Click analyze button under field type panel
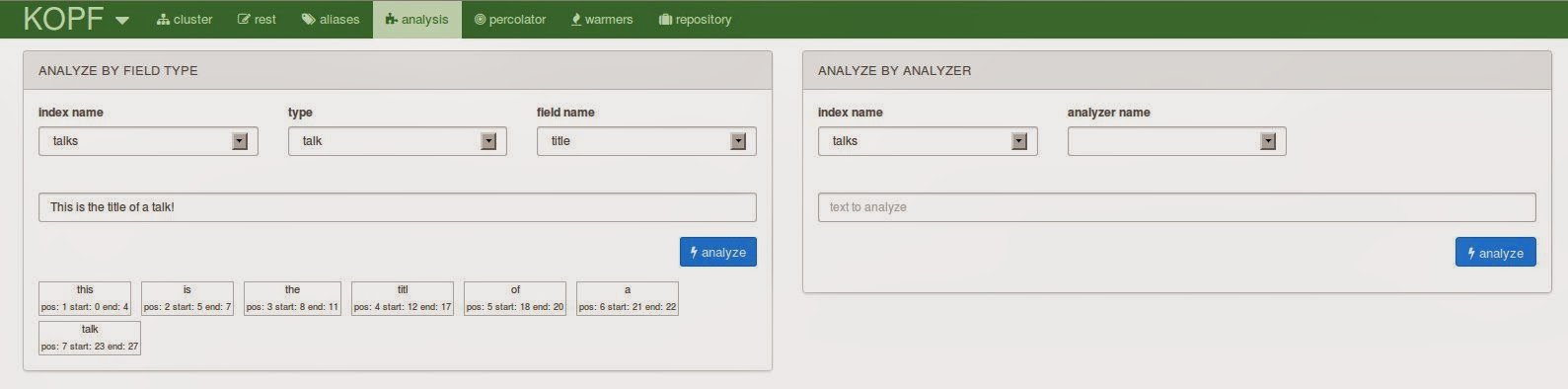 [718, 252]
